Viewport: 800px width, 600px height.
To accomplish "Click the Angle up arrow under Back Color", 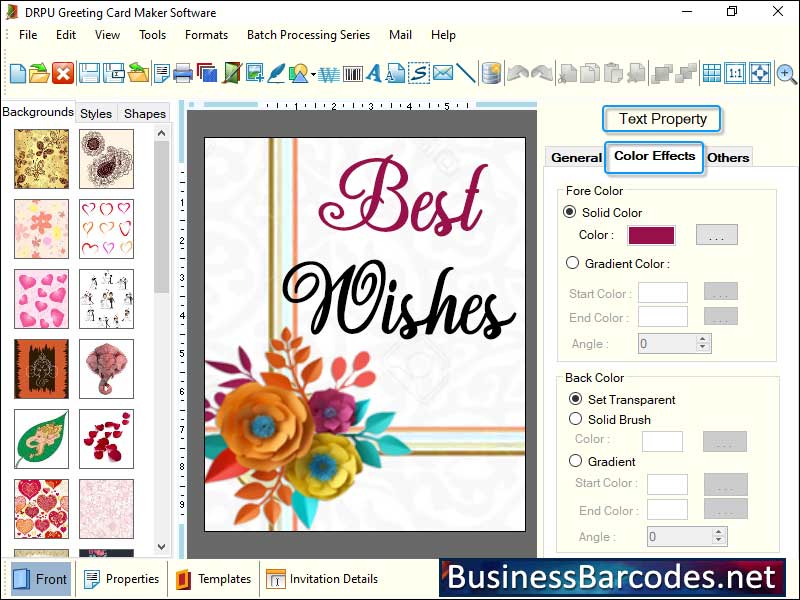I will pos(719,533).
